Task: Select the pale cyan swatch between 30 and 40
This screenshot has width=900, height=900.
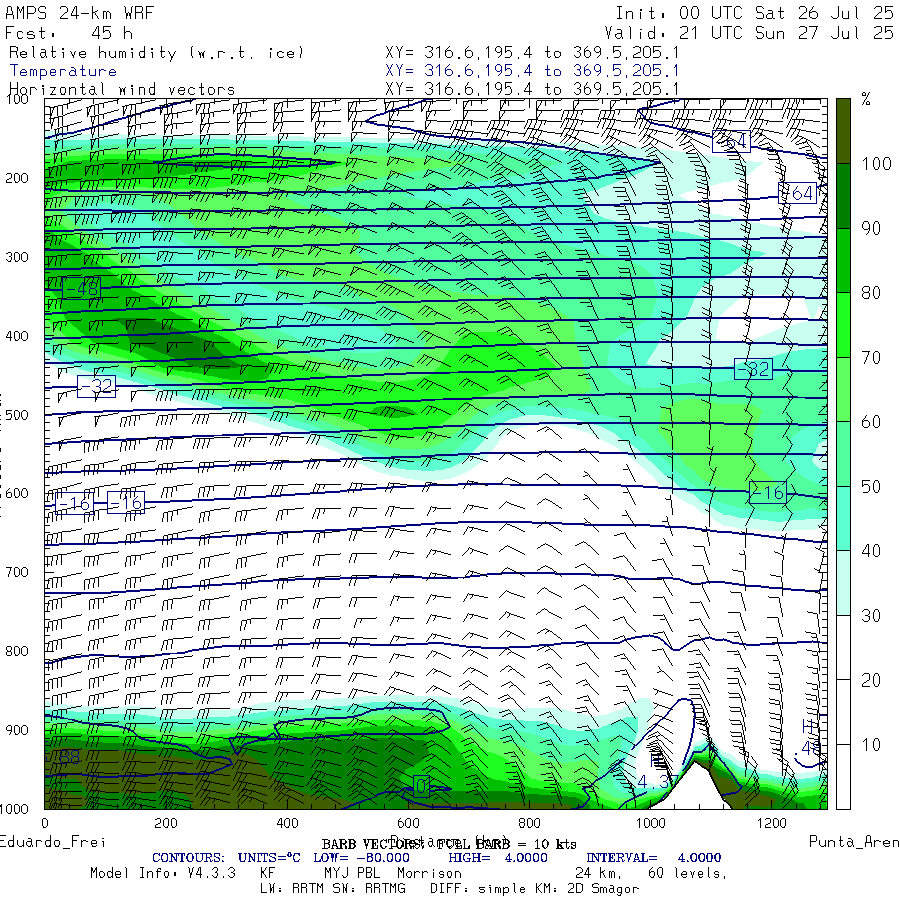Action: 843,583
